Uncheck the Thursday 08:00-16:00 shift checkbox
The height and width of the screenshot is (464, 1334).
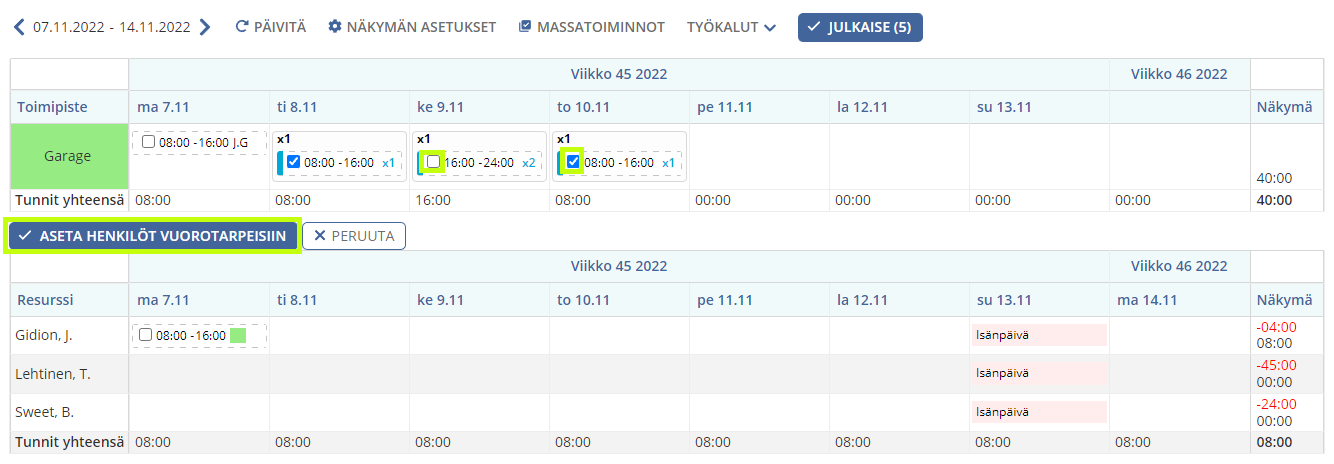click(573, 162)
